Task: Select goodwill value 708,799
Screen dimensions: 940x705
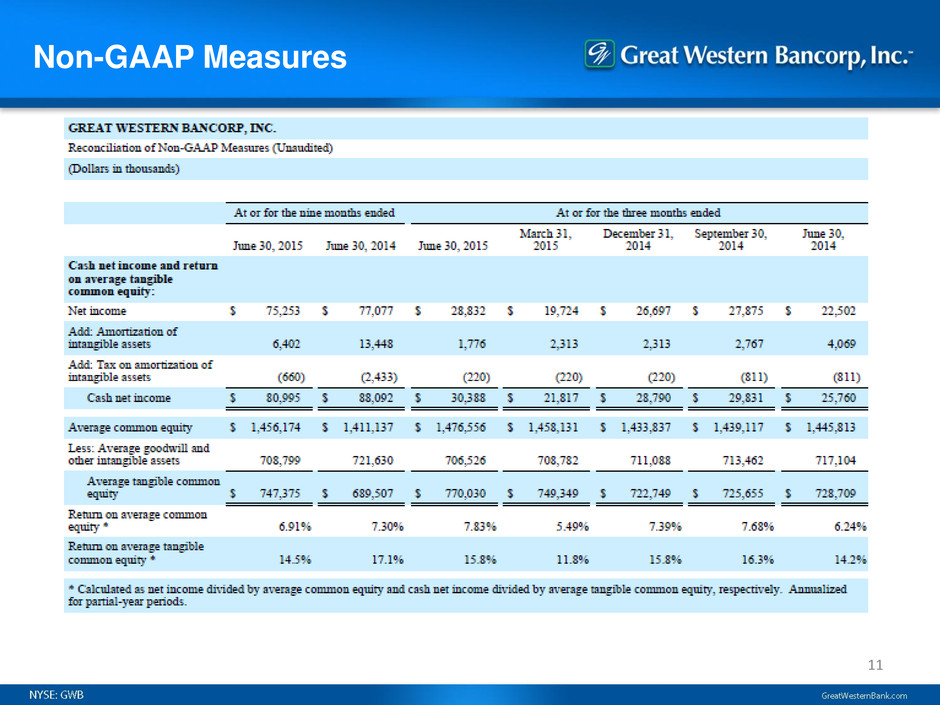Action: click(x=280, y=461)
